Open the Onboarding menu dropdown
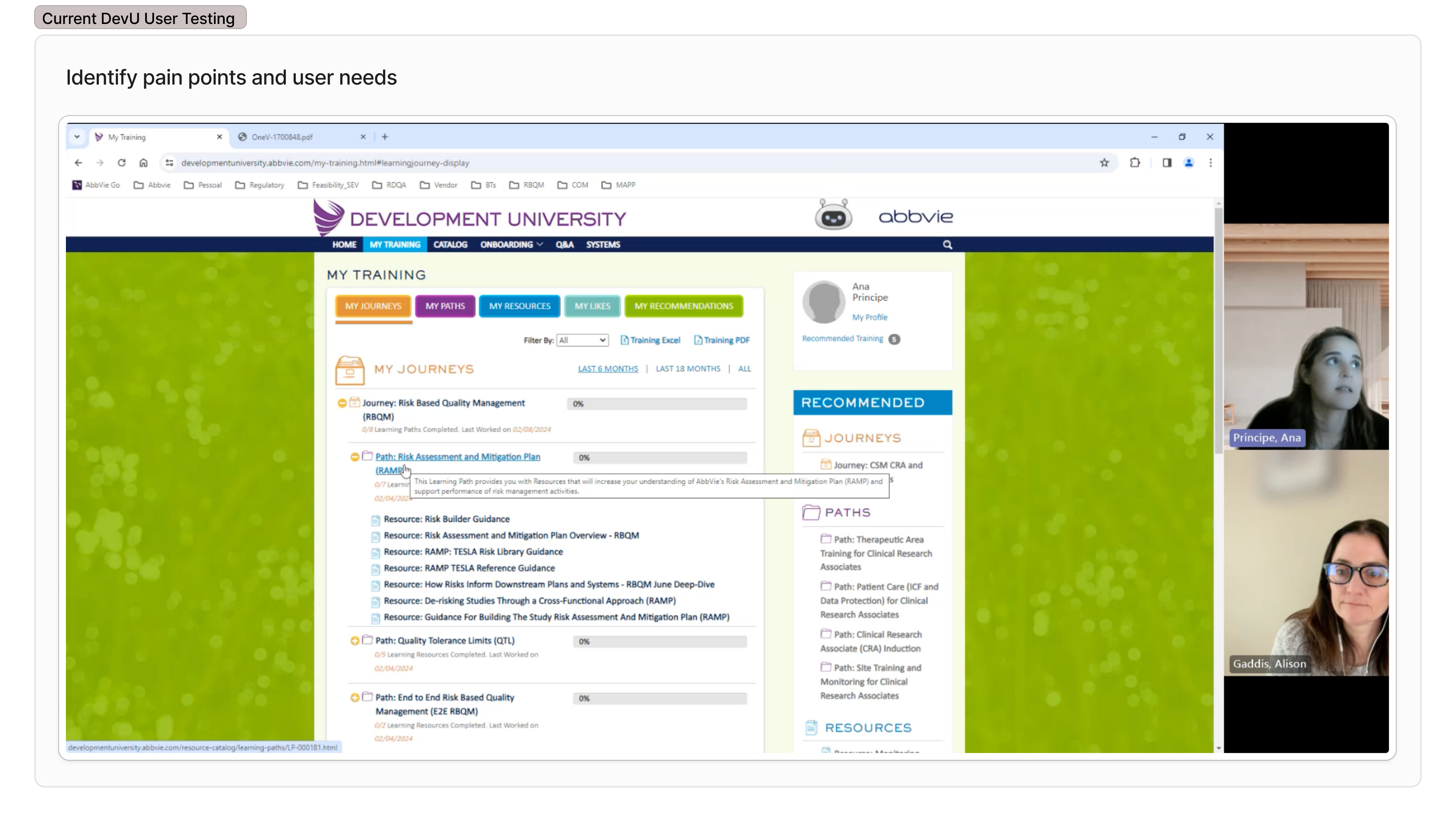 [511, 245]
